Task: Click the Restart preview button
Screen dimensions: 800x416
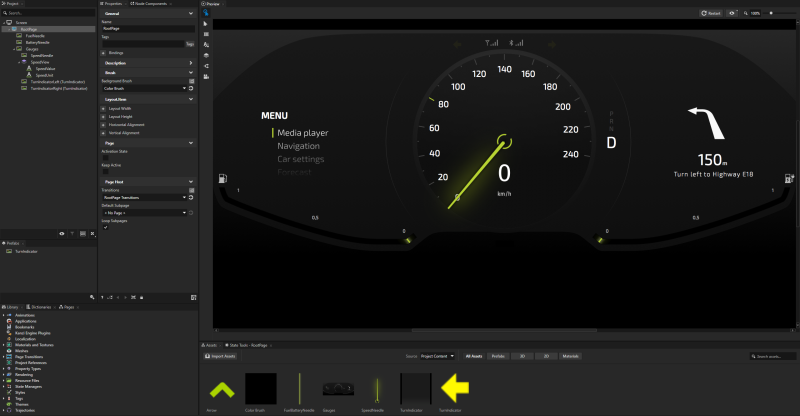Action: click(711, 13)
